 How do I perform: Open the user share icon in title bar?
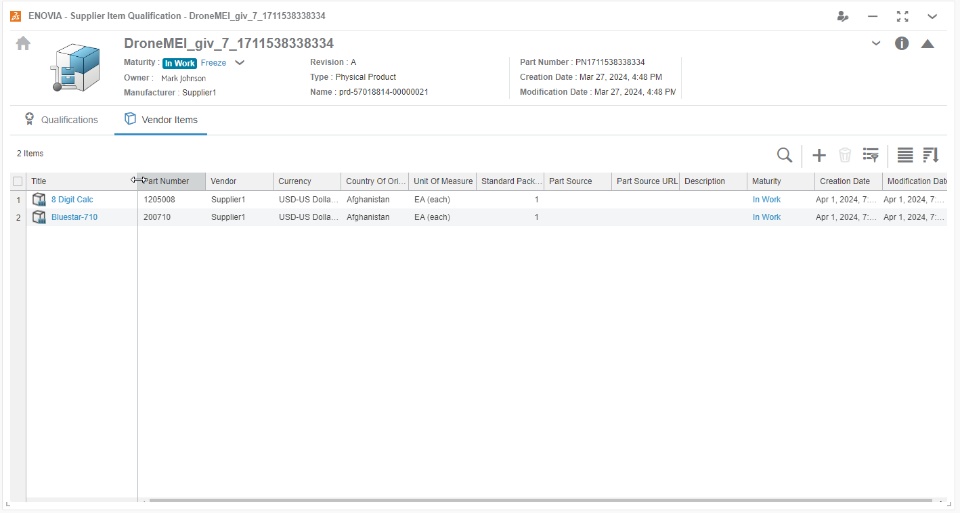tap(843, 17)
